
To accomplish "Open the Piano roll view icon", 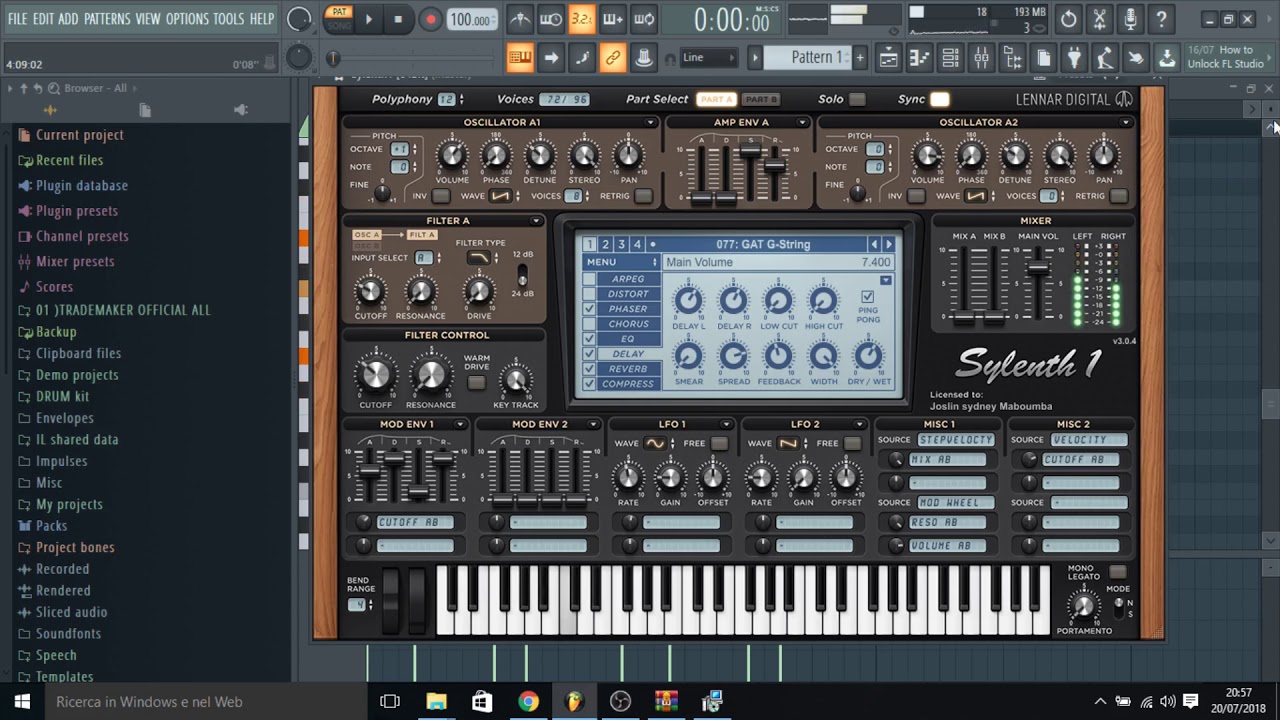I will point(919,58).
